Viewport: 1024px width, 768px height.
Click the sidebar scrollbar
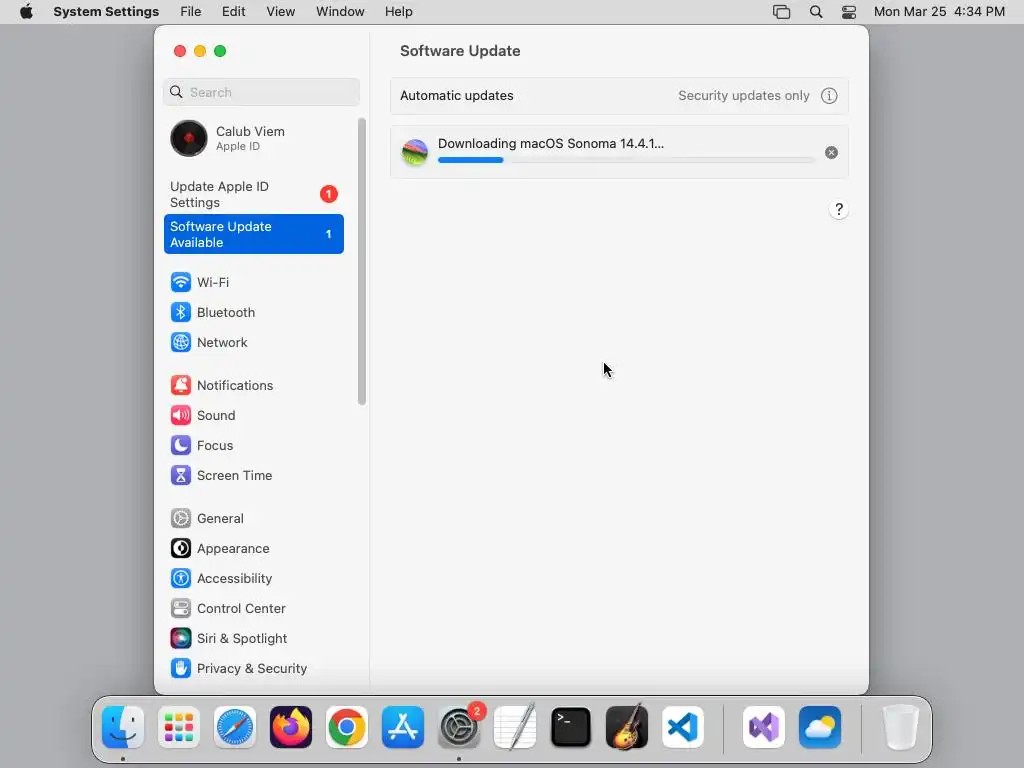tap(362, 261)
